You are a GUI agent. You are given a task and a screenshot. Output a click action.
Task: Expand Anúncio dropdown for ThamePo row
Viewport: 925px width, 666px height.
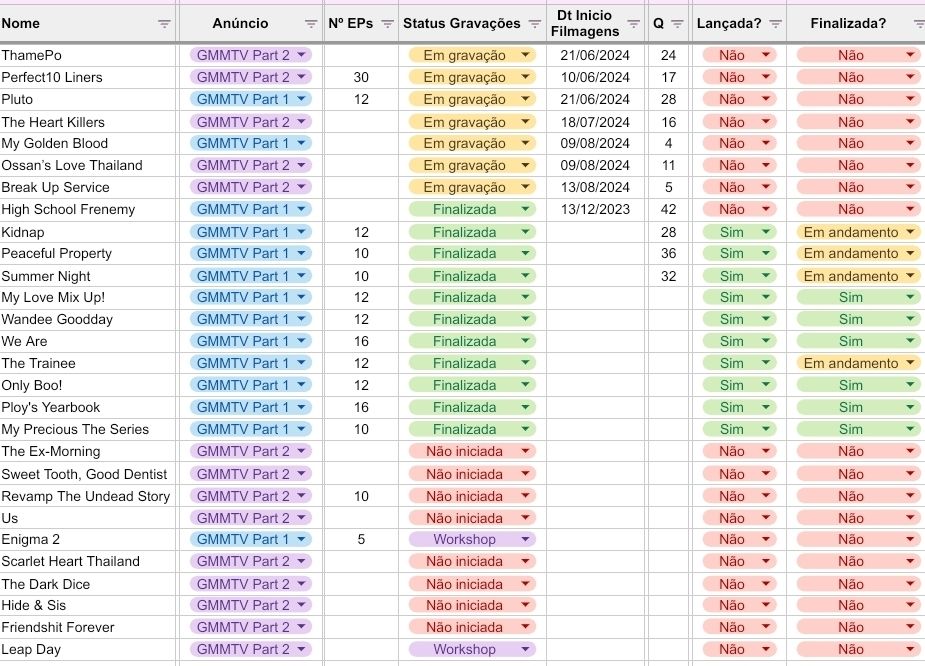tap(301, 55)
